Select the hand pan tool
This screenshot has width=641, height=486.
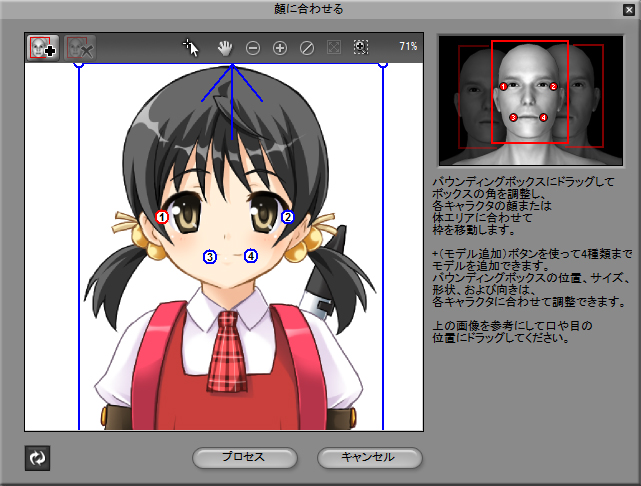225,48
